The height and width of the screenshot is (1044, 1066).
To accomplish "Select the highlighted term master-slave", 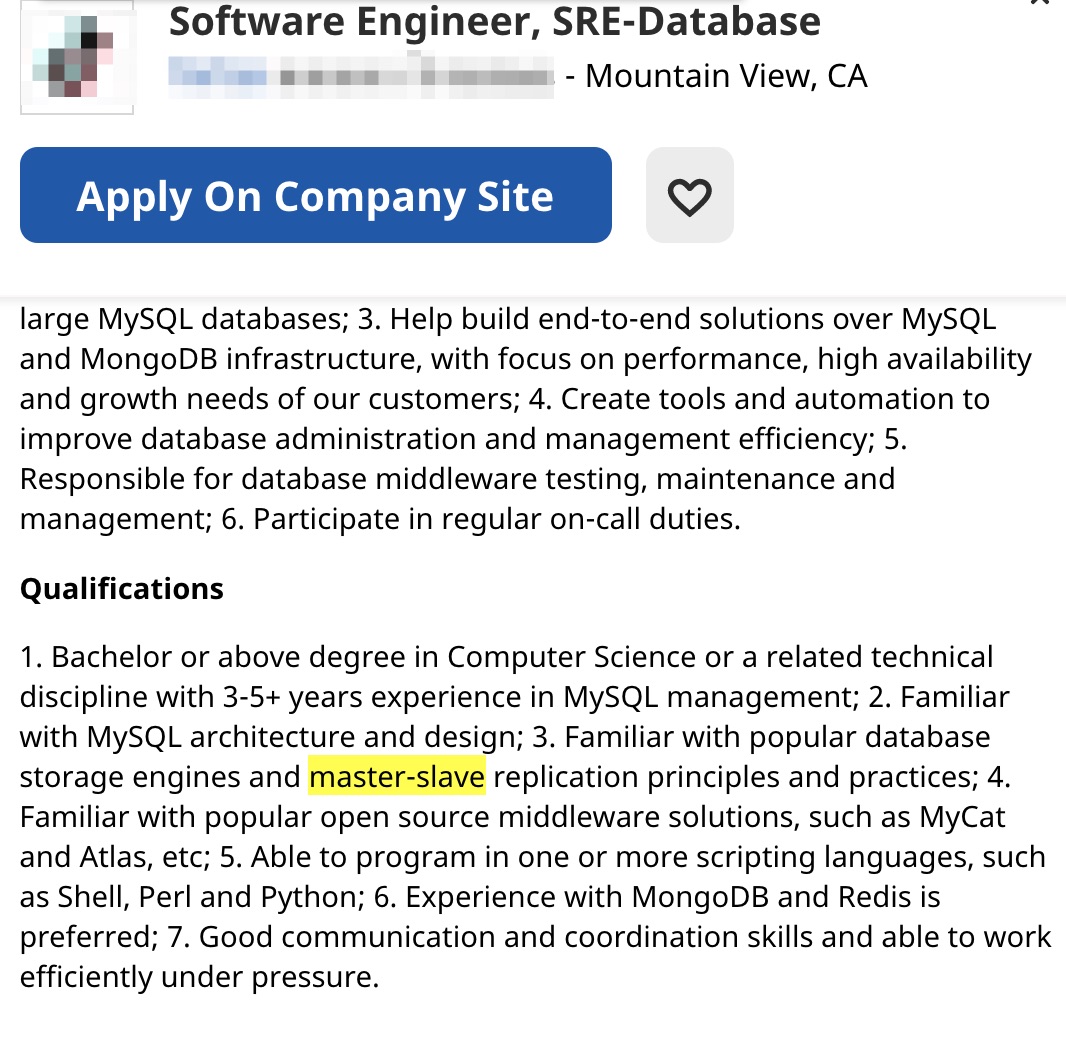I will [x=397, y=776].
